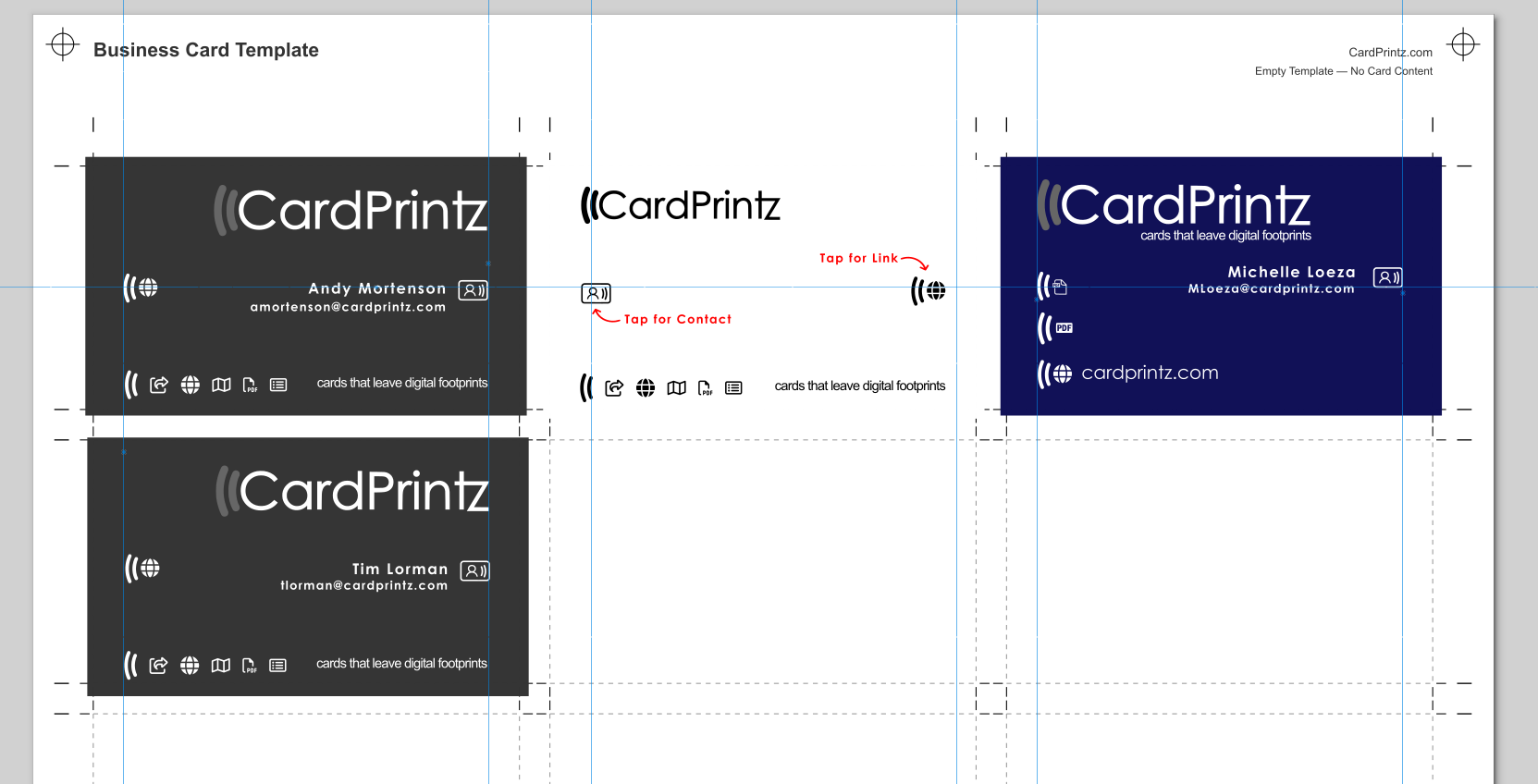This screenshot has height=784, width=1538.
Task: Select the tagline text on Tim Lorman card
Action: coord(401,663)
